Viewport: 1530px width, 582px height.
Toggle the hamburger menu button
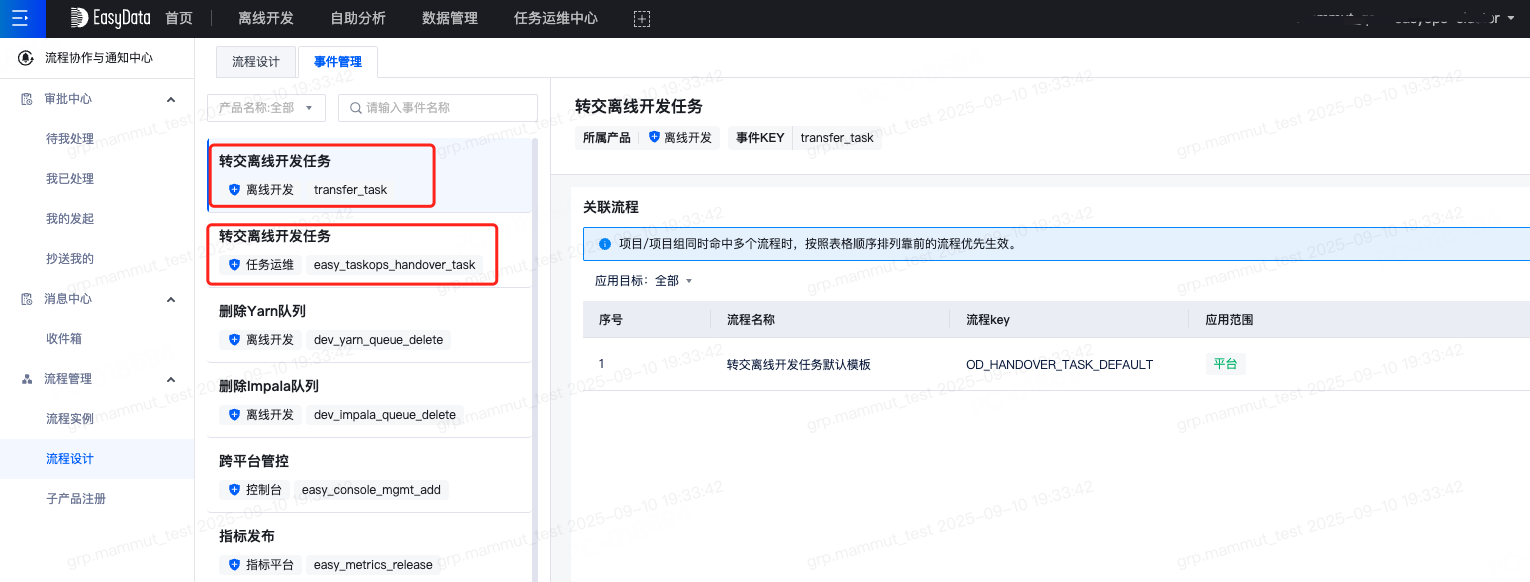[20, 18]
